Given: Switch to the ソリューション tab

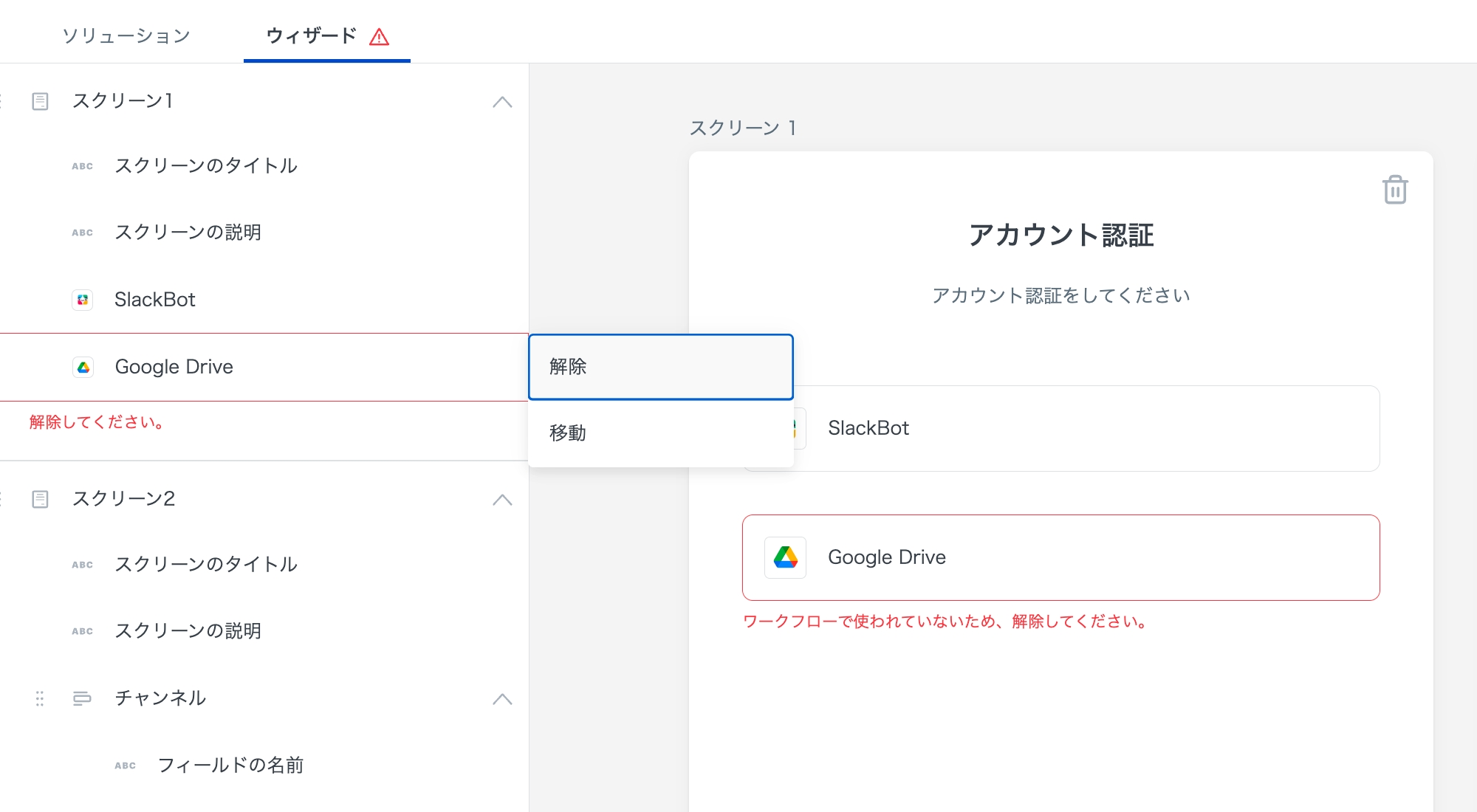Looking at the screenshot, I should point(126,35).
